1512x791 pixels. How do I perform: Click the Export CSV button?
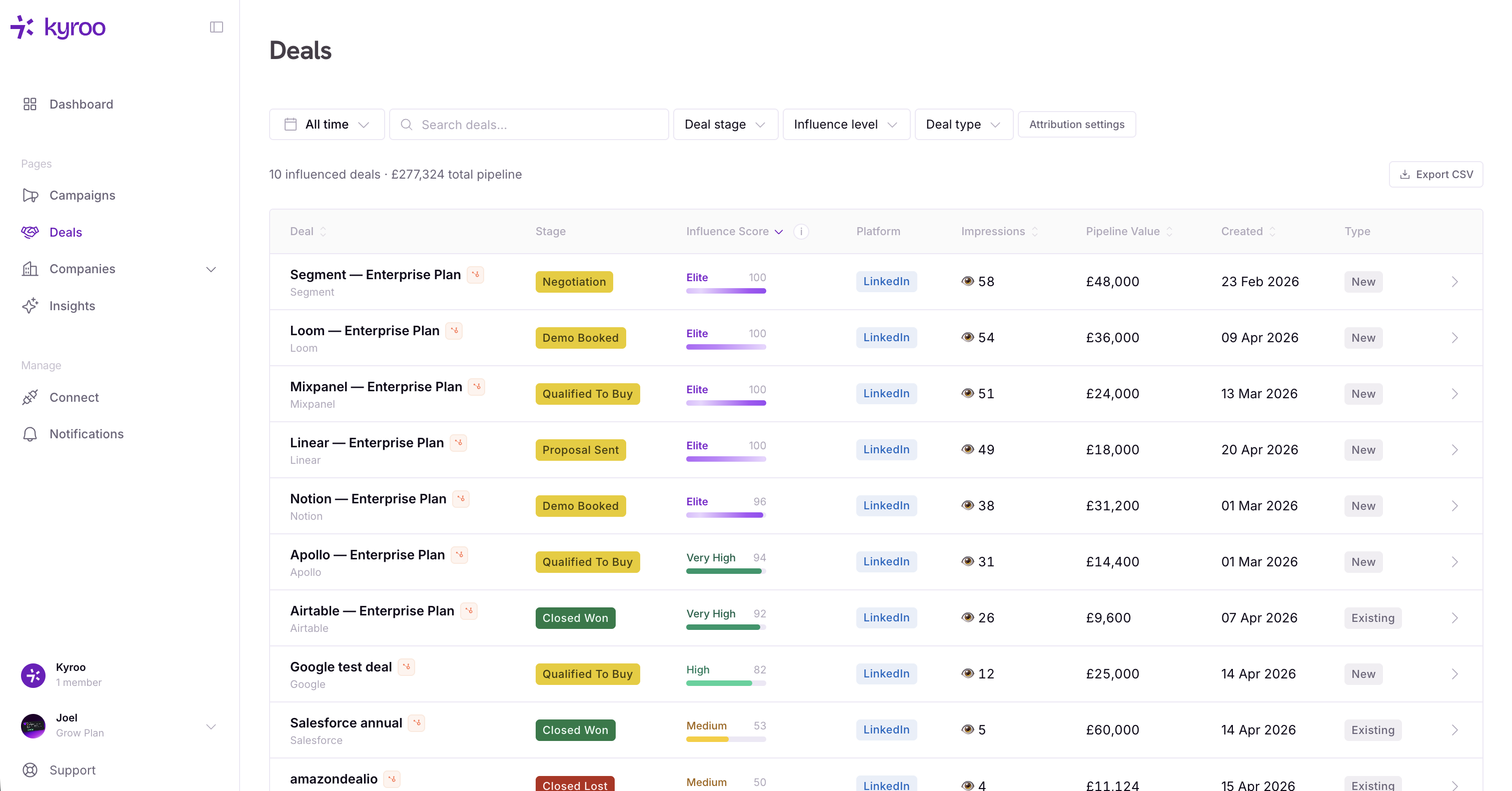click(x=1435, y=175)
